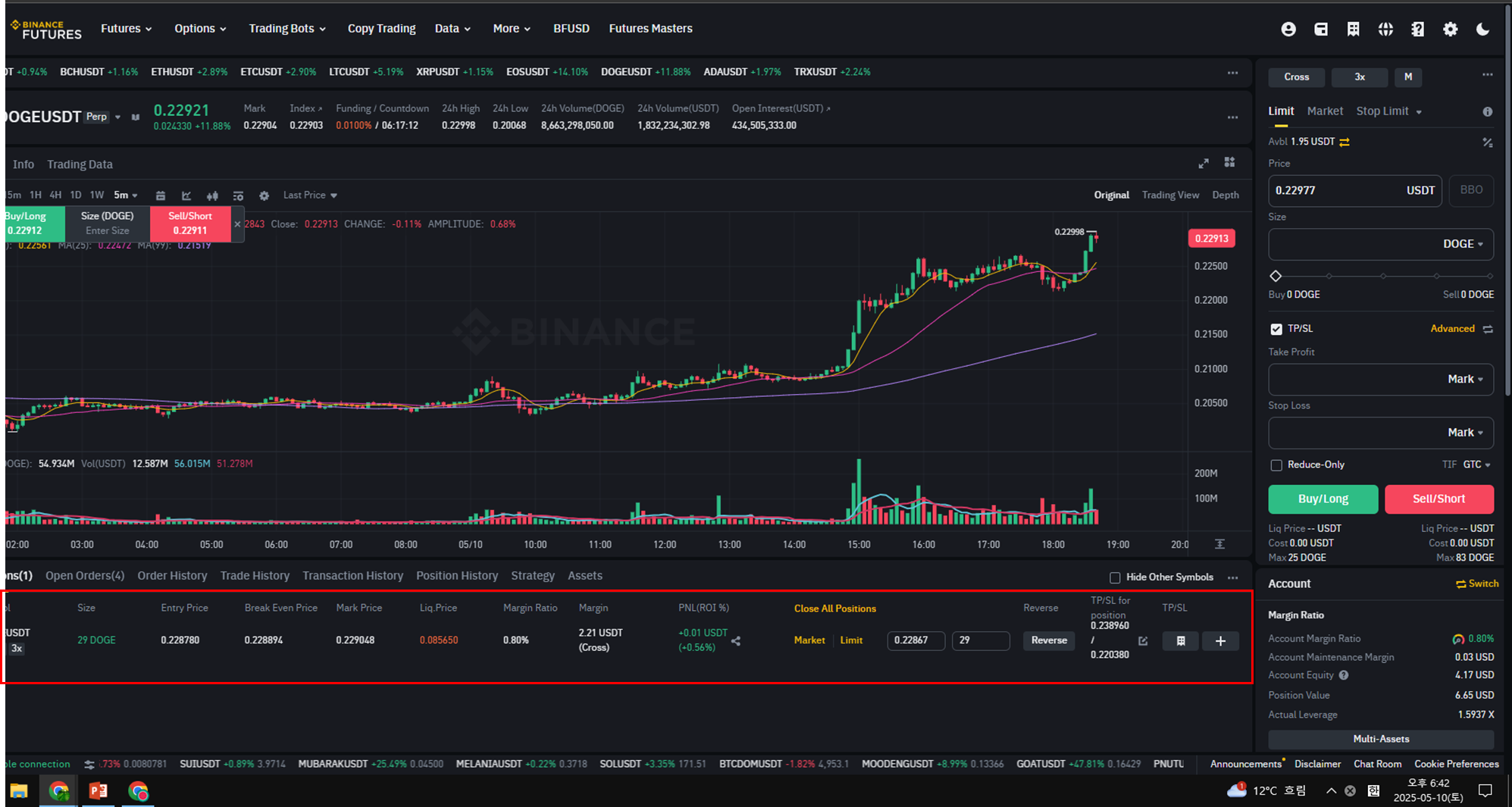1512x807 pixels.
Task: Open the order type info icon
Action: [x=1488, y=111]
